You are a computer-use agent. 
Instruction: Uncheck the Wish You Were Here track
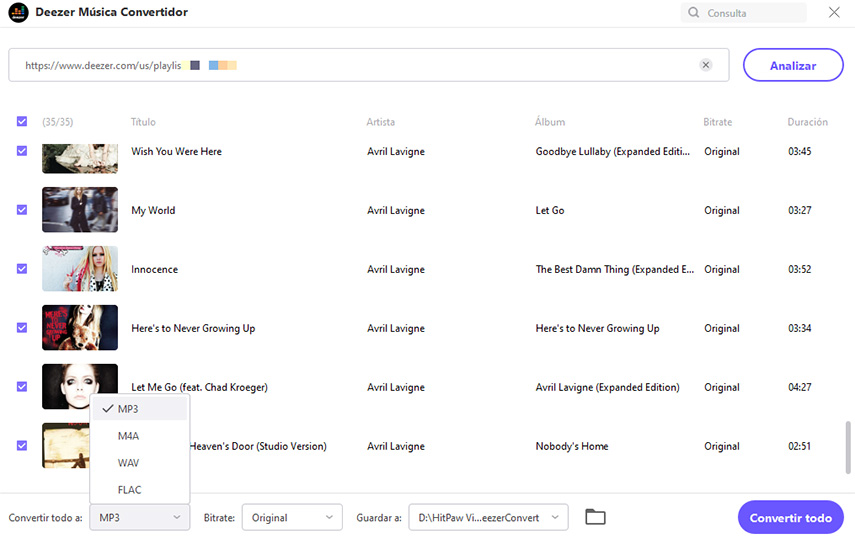22,151
